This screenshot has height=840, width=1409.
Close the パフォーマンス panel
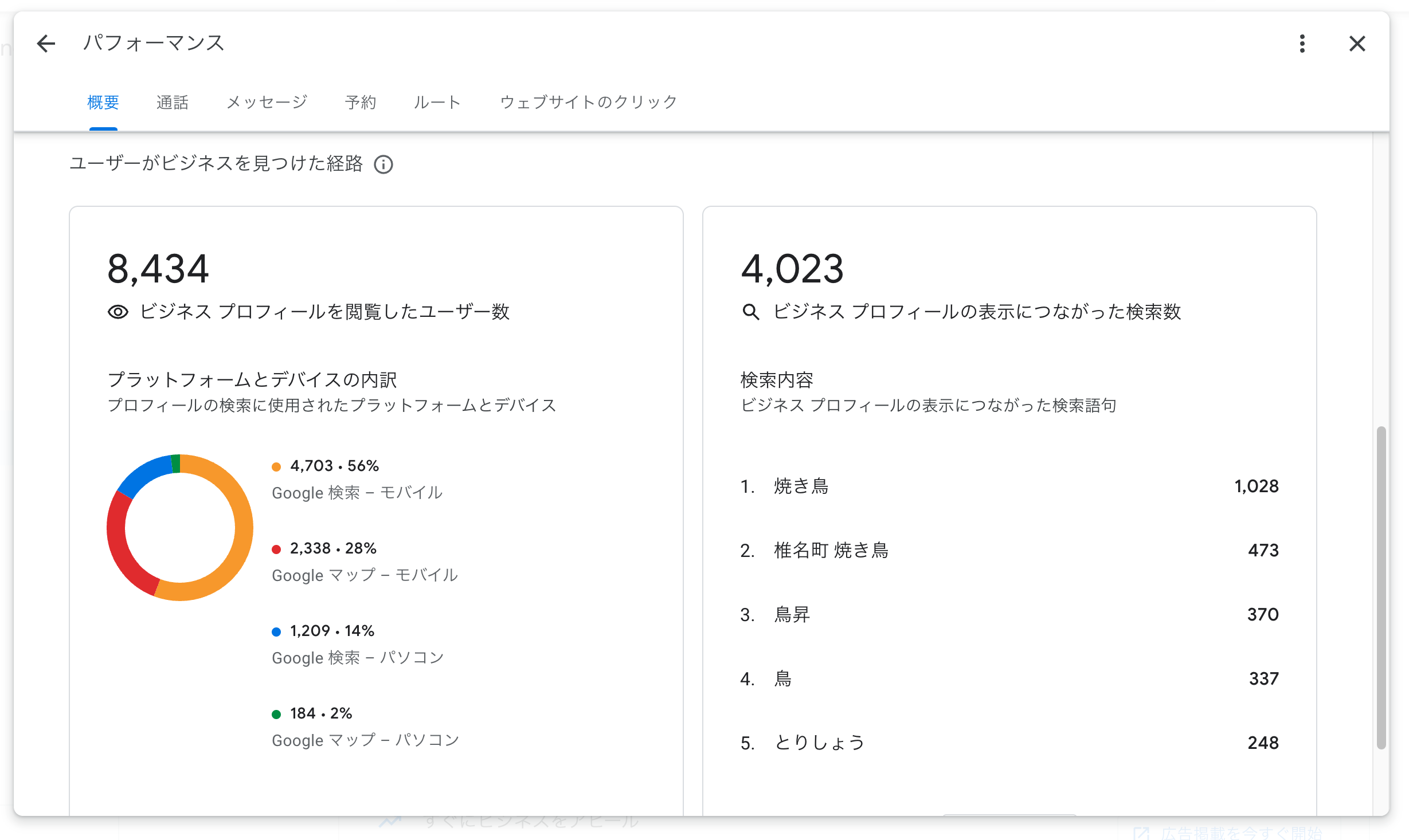1357,44
